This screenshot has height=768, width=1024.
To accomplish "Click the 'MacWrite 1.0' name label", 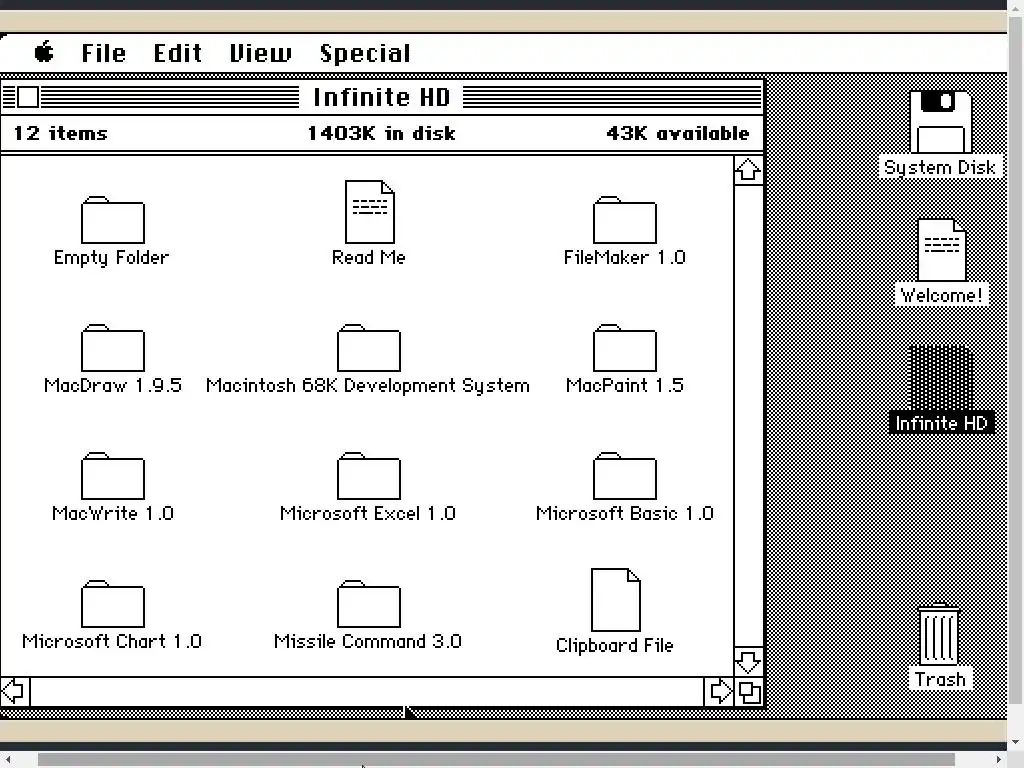I will pos(112,513).
